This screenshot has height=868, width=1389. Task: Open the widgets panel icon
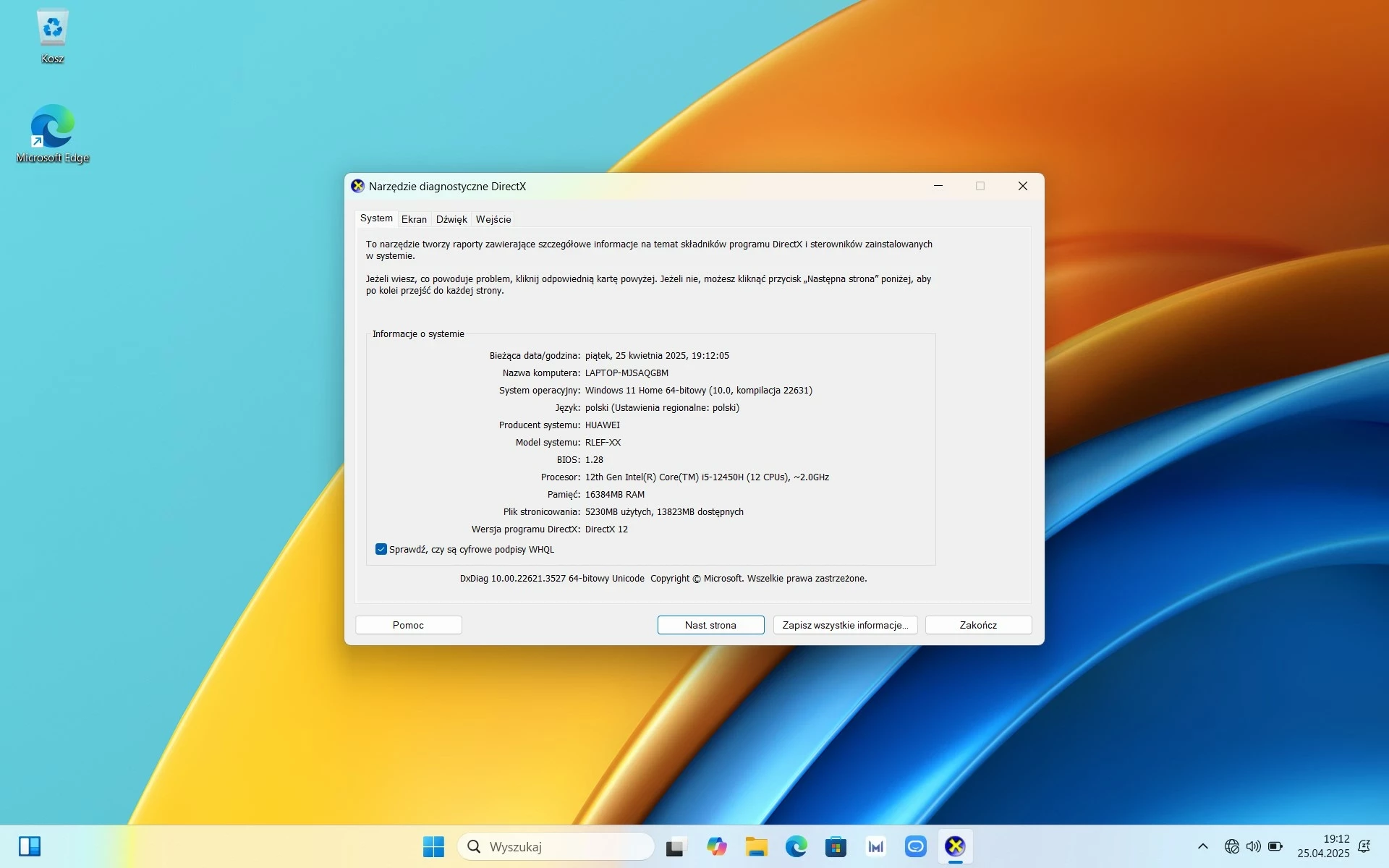(x=30, y=846)
